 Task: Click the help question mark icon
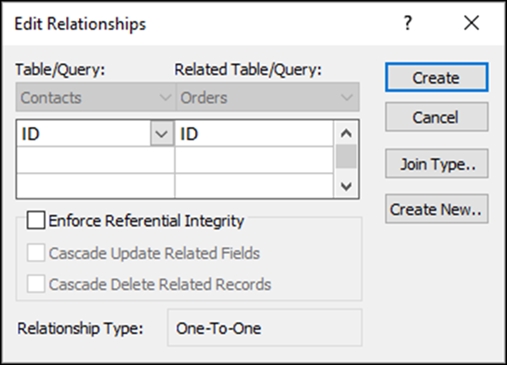coord(408,23)
